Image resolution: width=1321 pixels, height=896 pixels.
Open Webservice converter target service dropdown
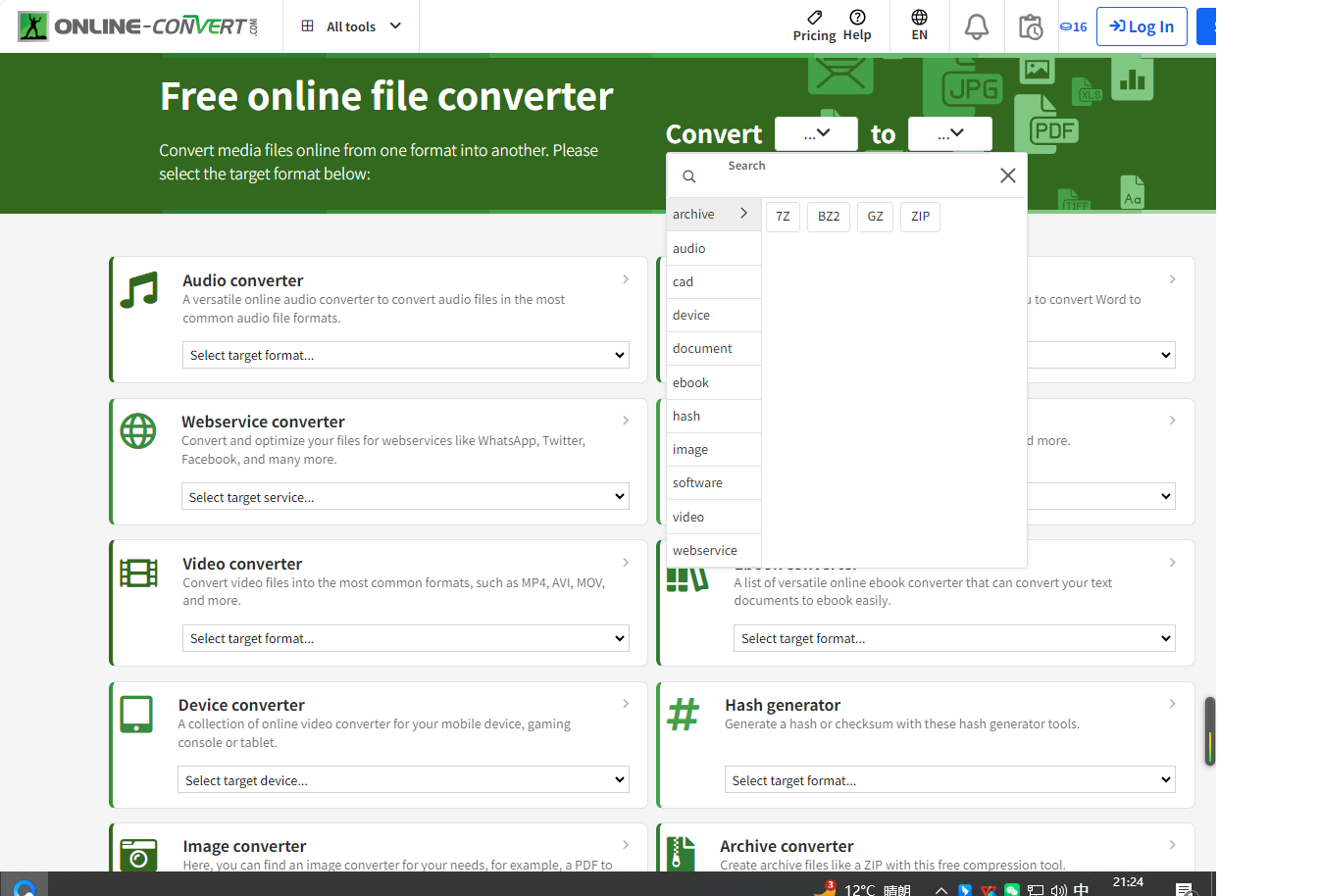pyautogui.click(x=405, y=497)
